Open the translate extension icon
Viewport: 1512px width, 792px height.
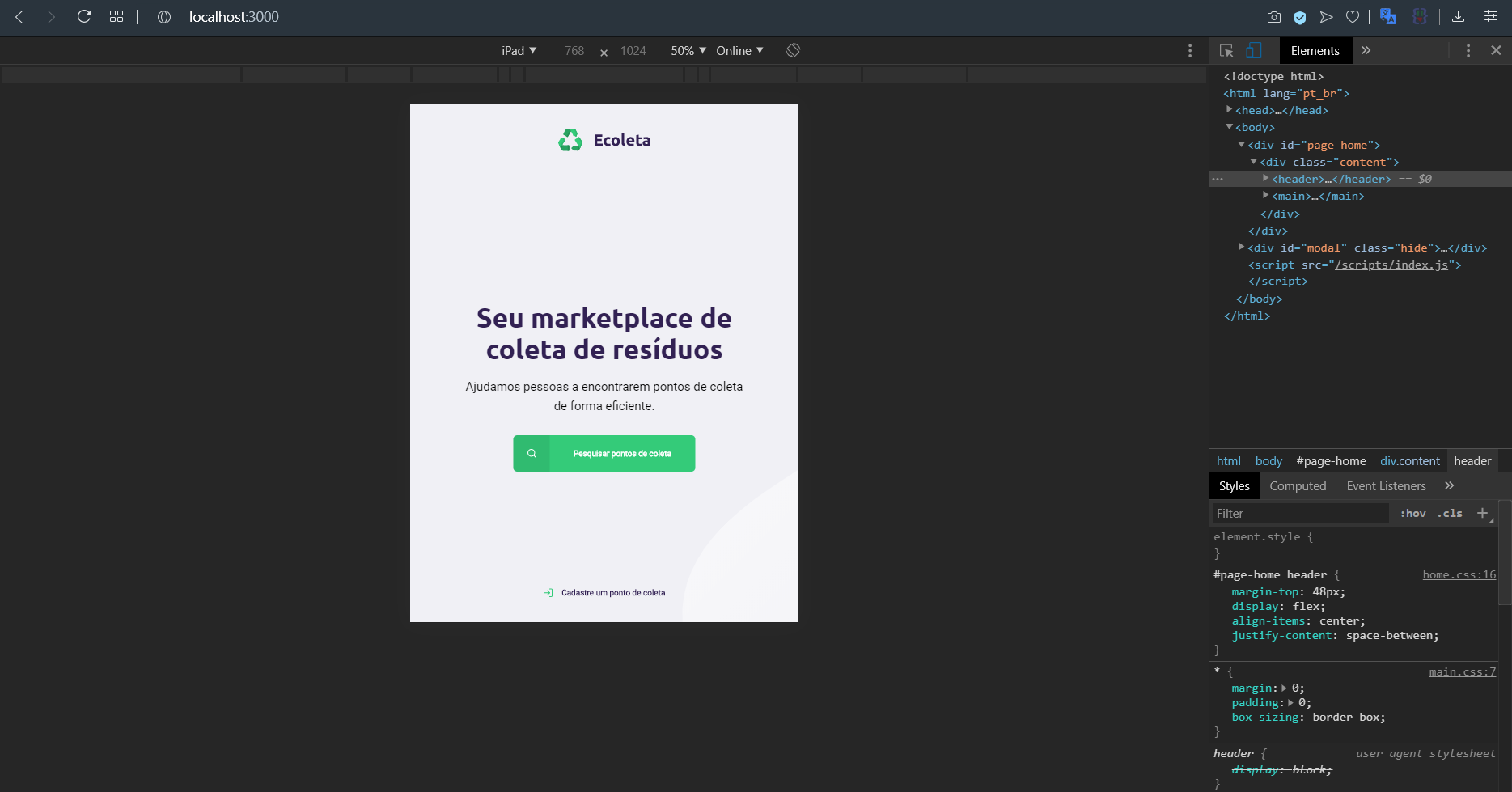(x=1388, y=16)
